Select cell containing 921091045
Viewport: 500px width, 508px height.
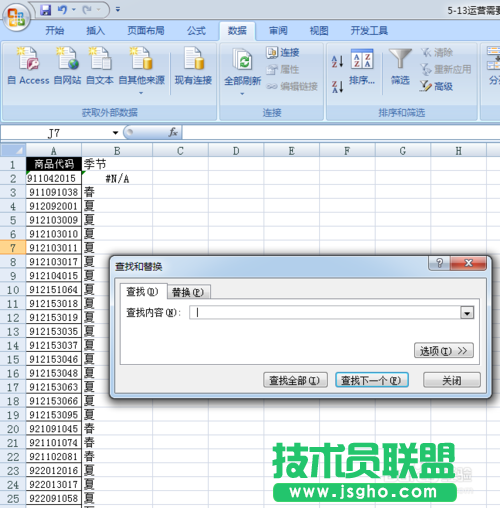pos(54,429)
